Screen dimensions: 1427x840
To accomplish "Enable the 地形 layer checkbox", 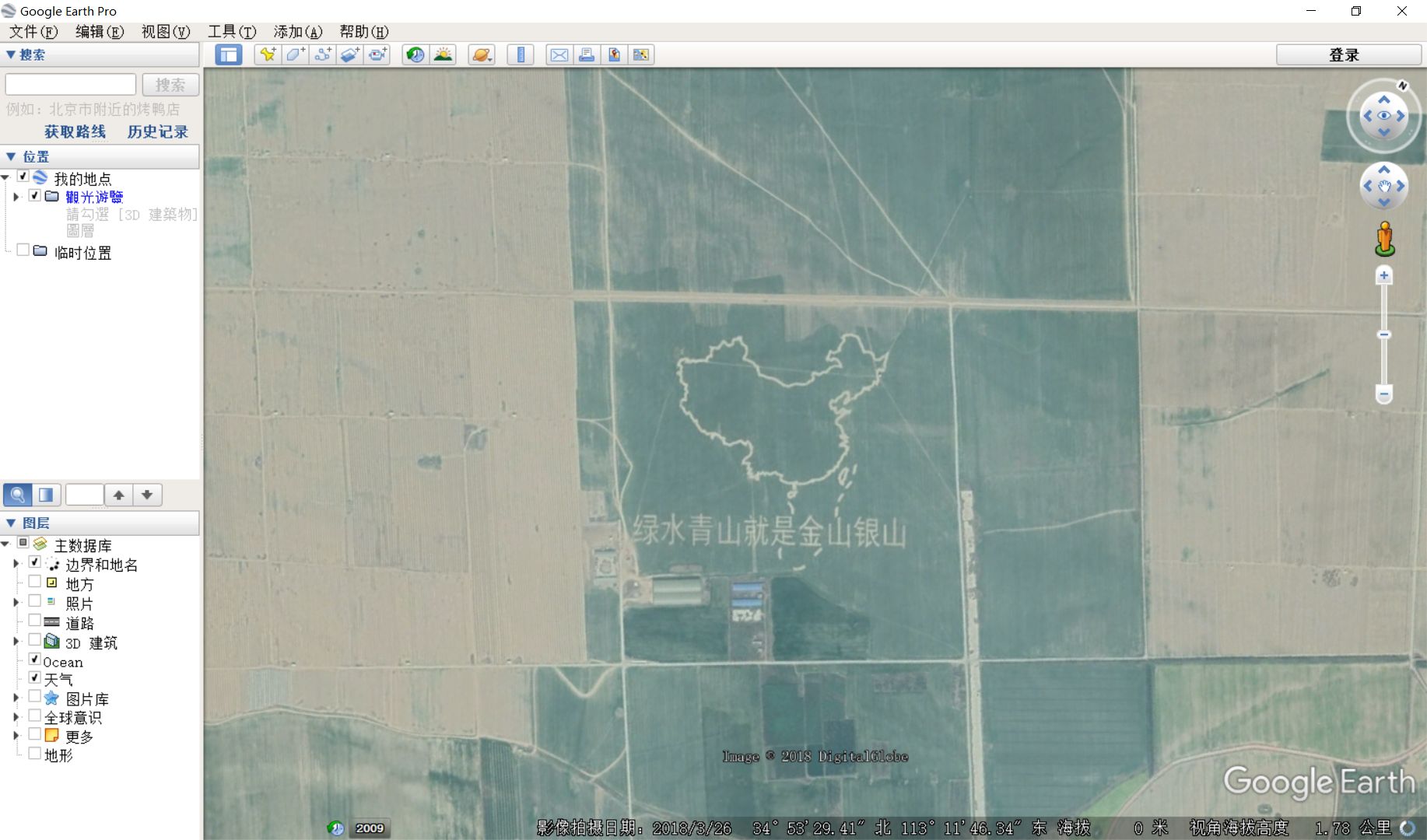I will pos(35,753).
